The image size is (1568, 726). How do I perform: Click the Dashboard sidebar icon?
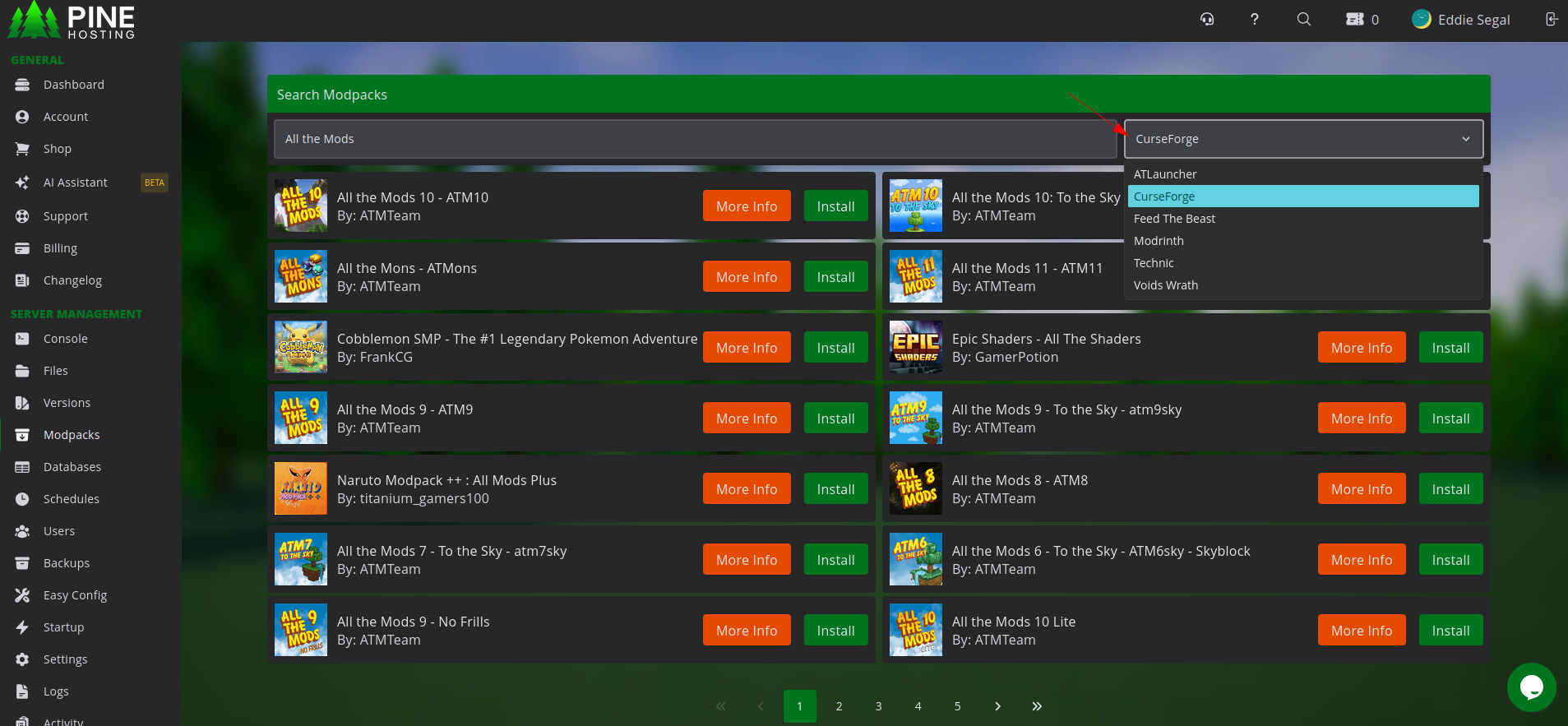click(x=22, y=85)
